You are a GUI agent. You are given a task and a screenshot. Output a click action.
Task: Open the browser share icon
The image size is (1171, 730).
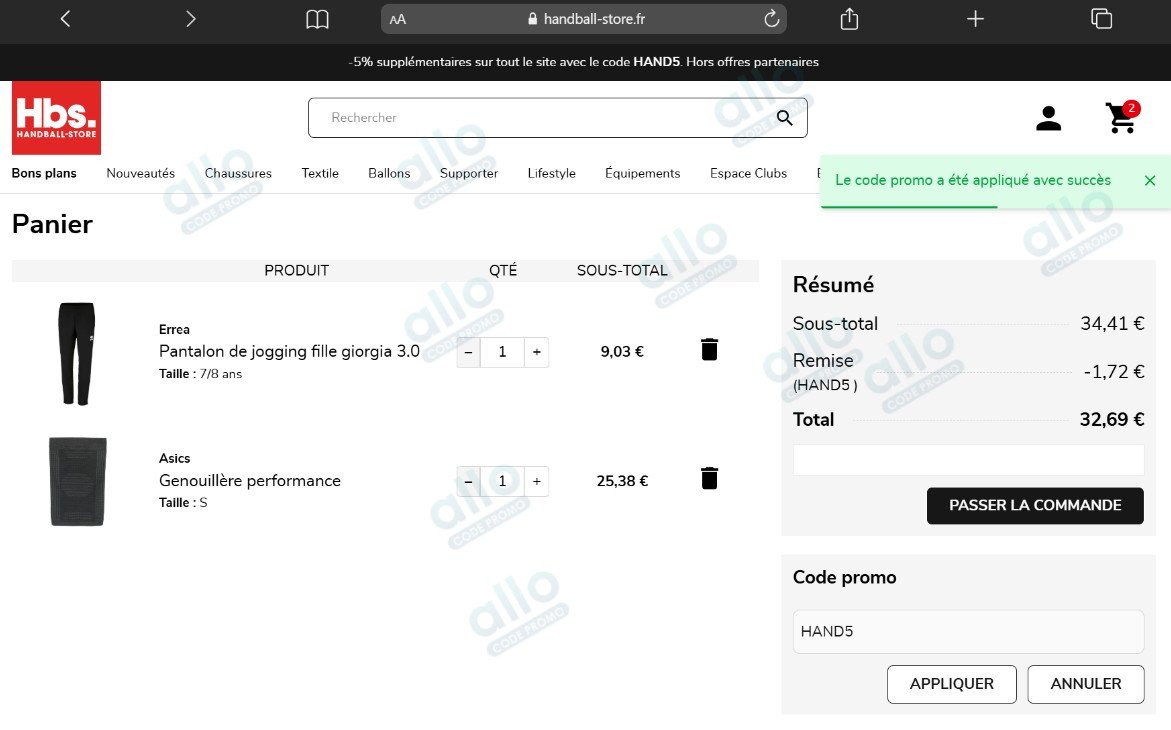point(849,19)
